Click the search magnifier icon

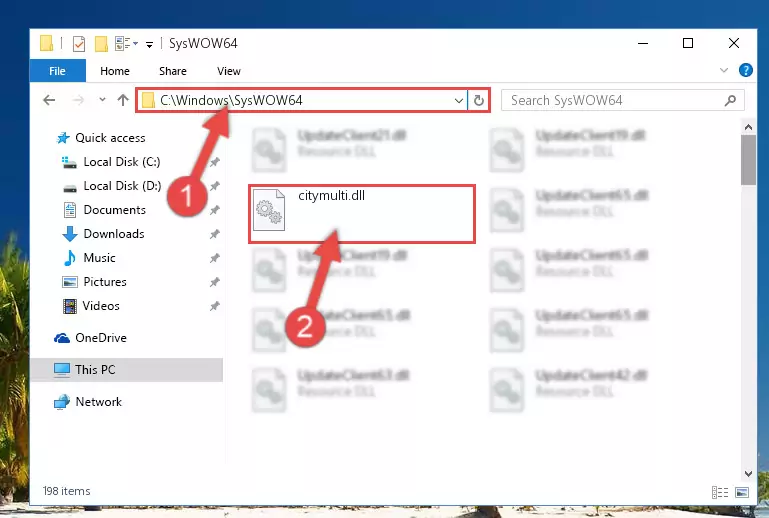point(730,101)
